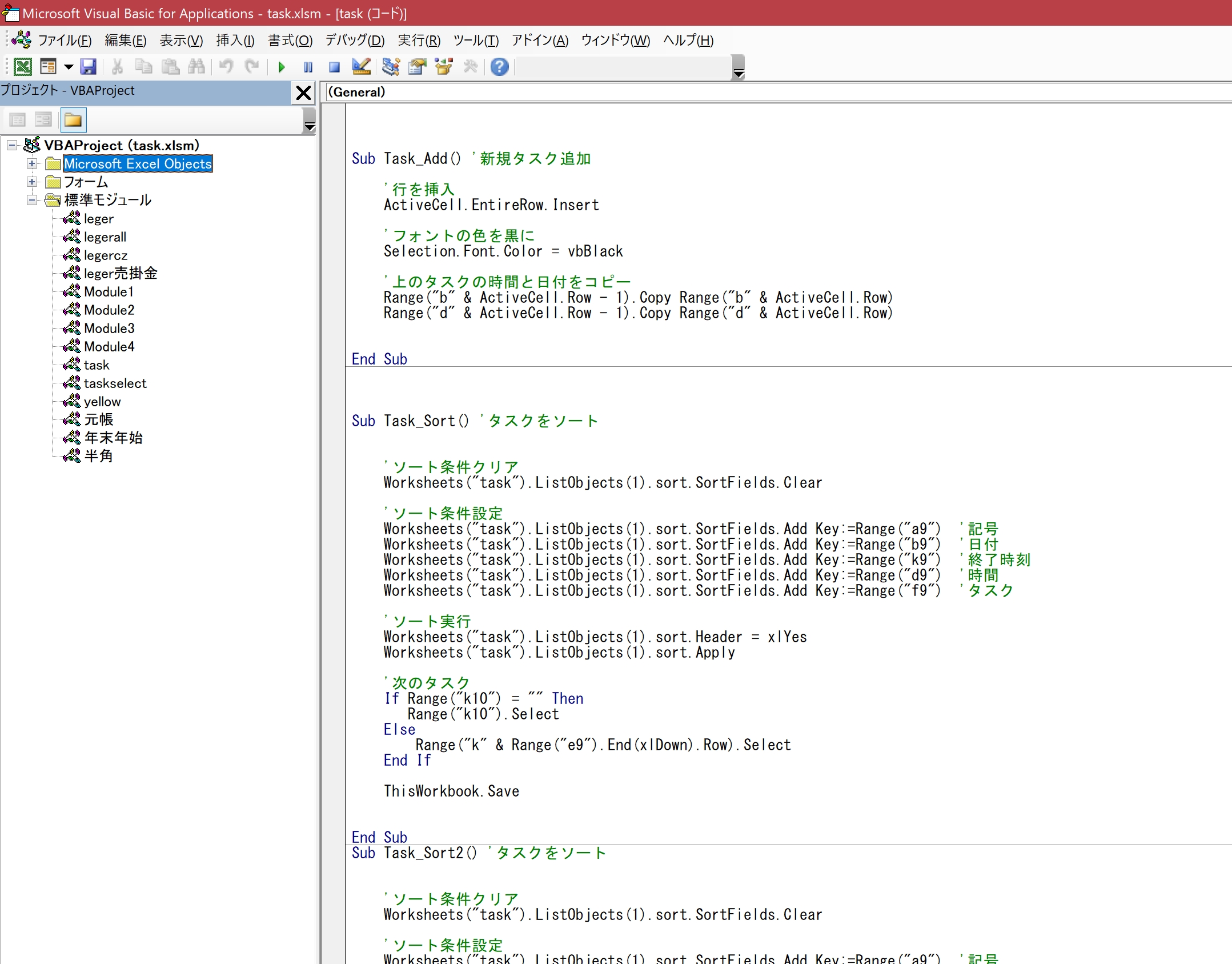1232x964 pixels.
Task: Select Module1 in project tree
Action: pos(109,292)
